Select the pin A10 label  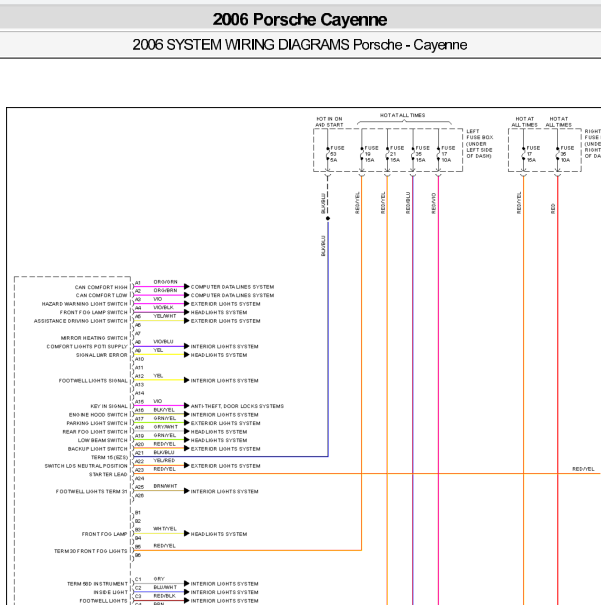[139, 359]
